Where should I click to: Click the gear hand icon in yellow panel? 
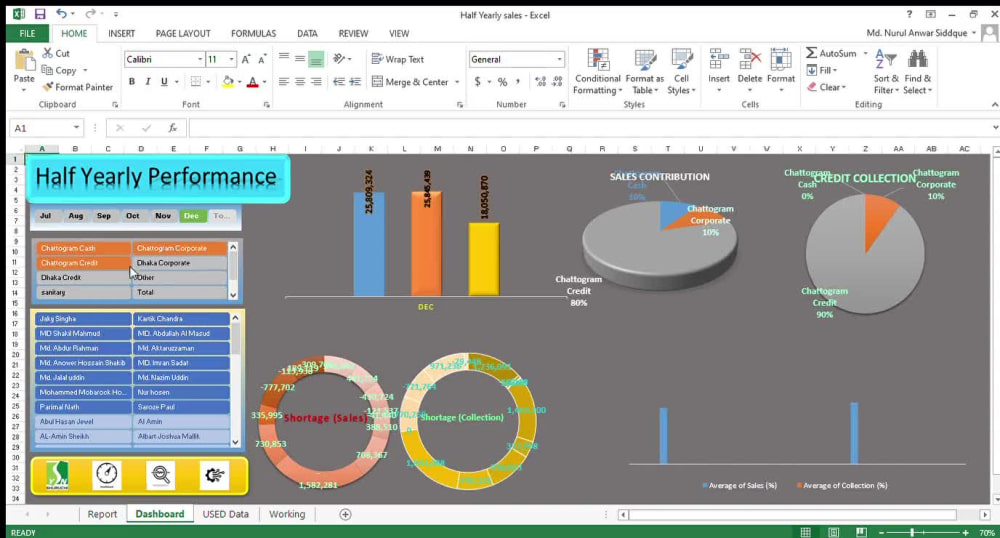click(x=214, y=475)
